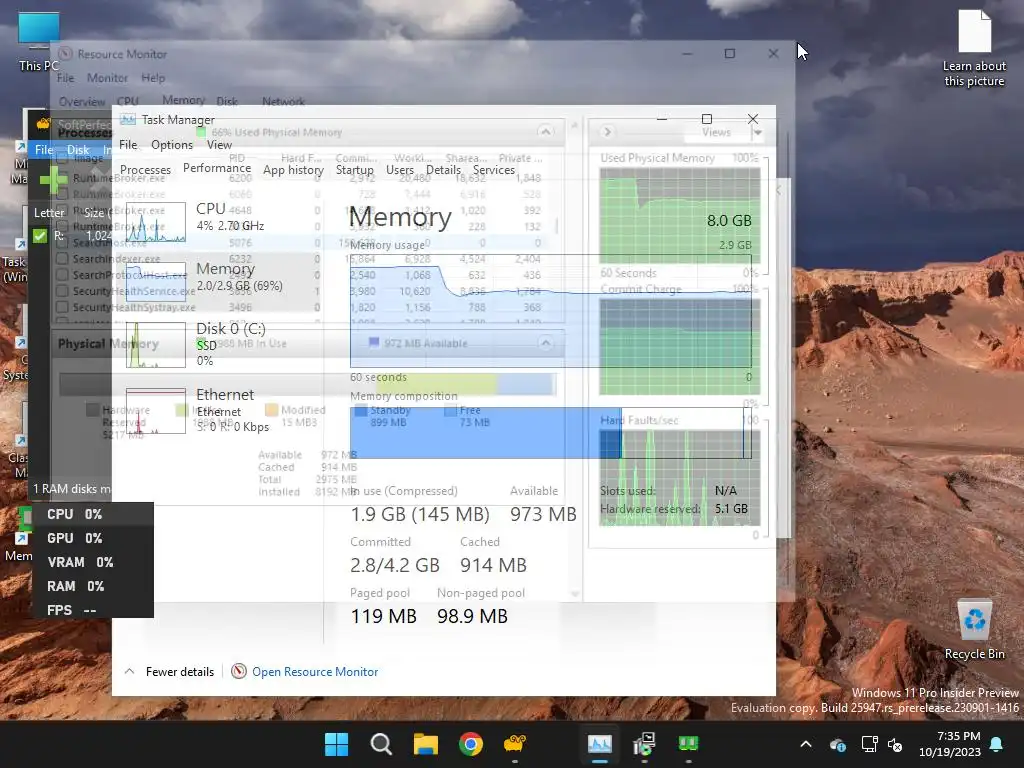This screenshot has width=1024, height=768.
Task: Open taskbar Search
Action: coord(381,744)
